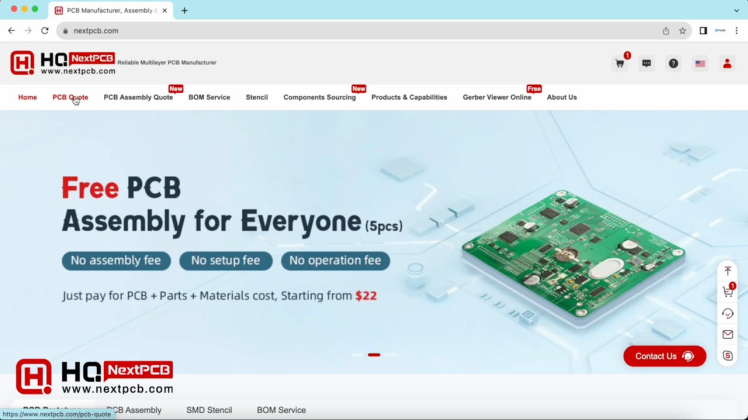Open BOM Service in navigation bar
This screenshot has width=748, height=420.
[209, 97]
